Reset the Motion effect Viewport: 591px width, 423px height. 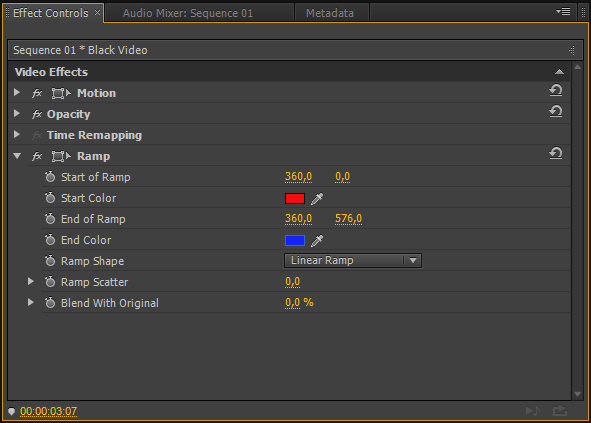coord(556,90)
